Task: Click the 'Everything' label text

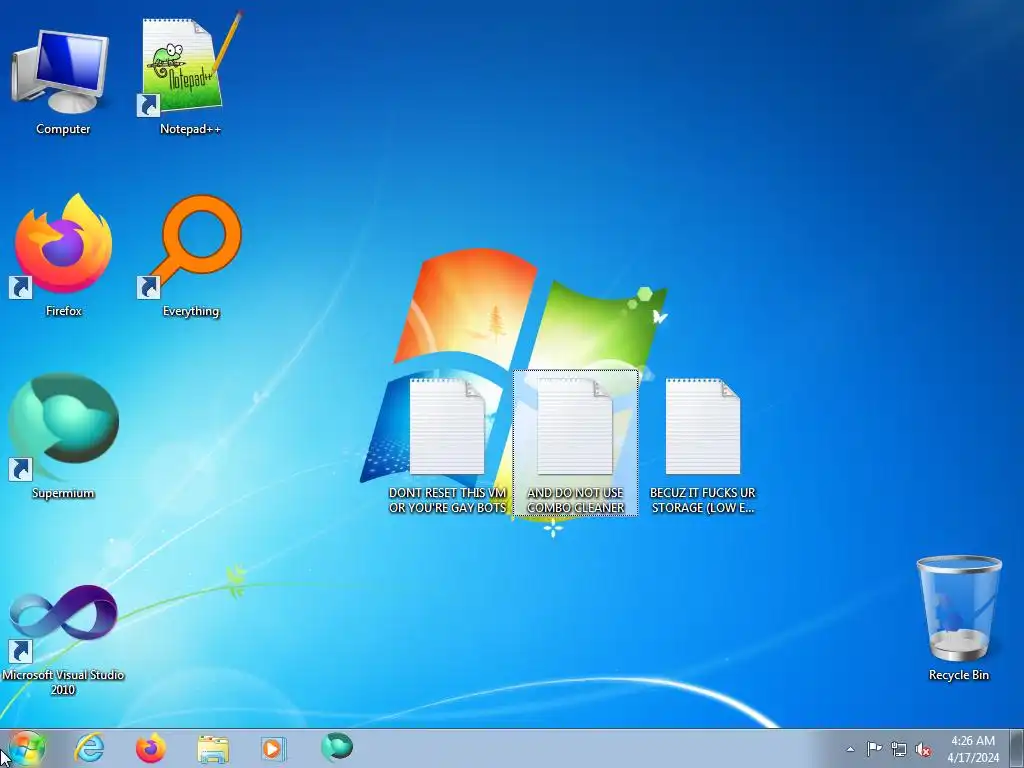Action: coord(191,312)
